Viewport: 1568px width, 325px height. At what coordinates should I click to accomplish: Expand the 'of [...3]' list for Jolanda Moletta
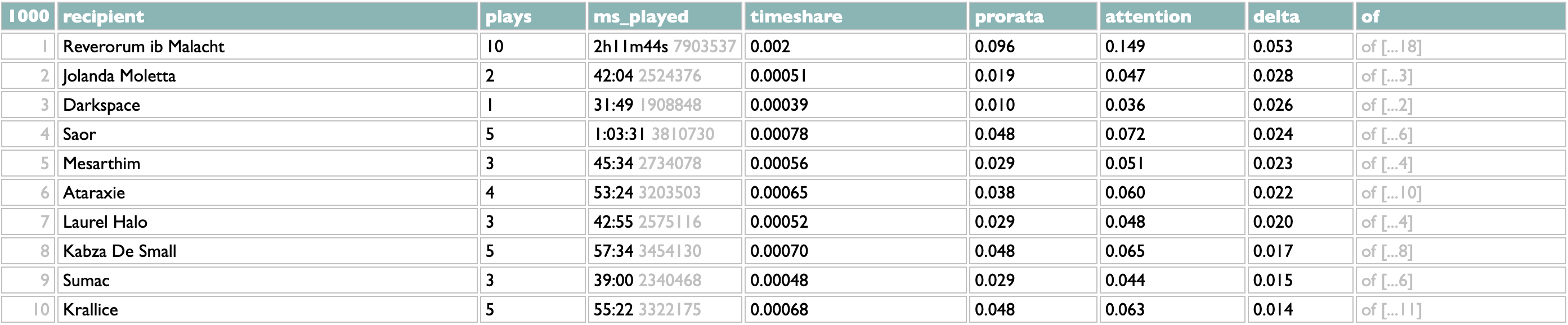(1387, 75)
